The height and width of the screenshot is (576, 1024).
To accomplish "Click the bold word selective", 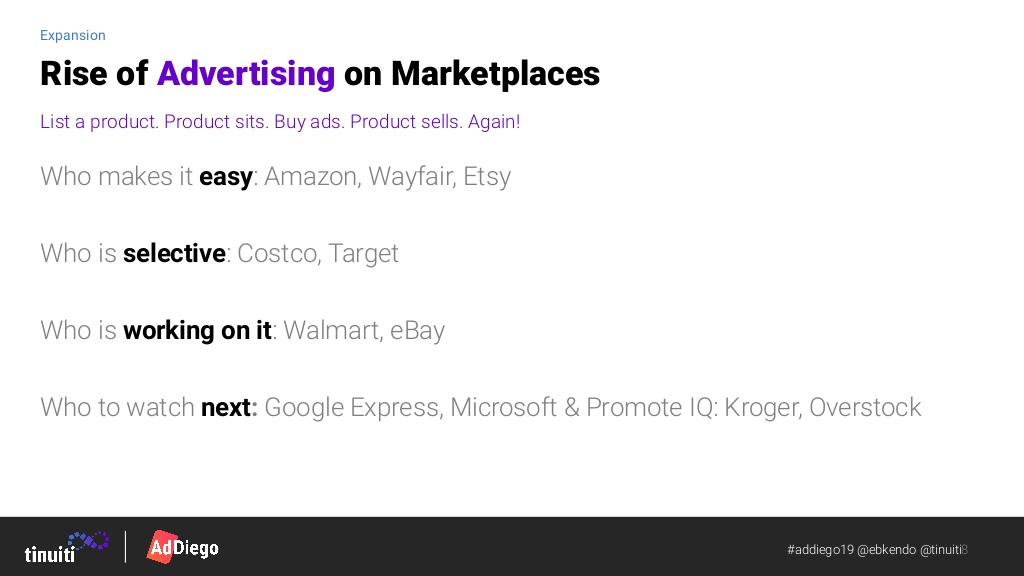I will pyautogui.click(x=174, y=253).
